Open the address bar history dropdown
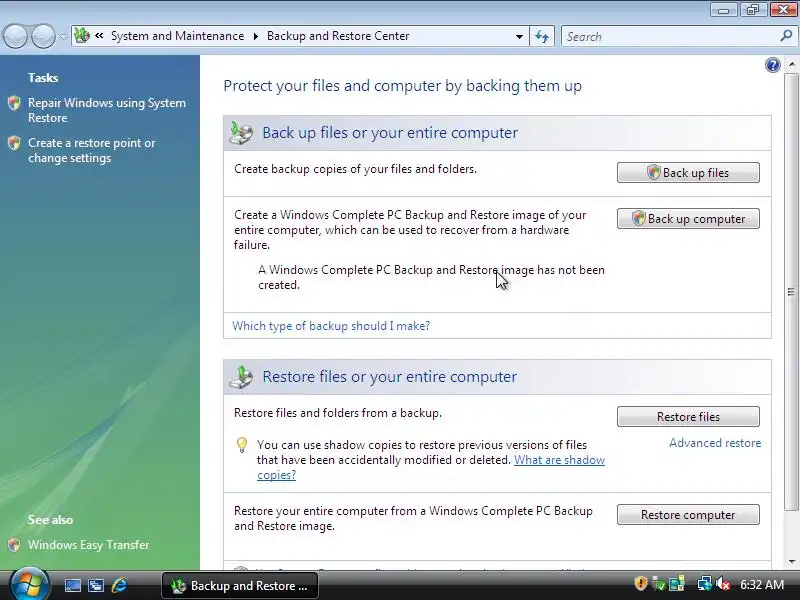Viewport: 800px width, 600px height. 519,36
